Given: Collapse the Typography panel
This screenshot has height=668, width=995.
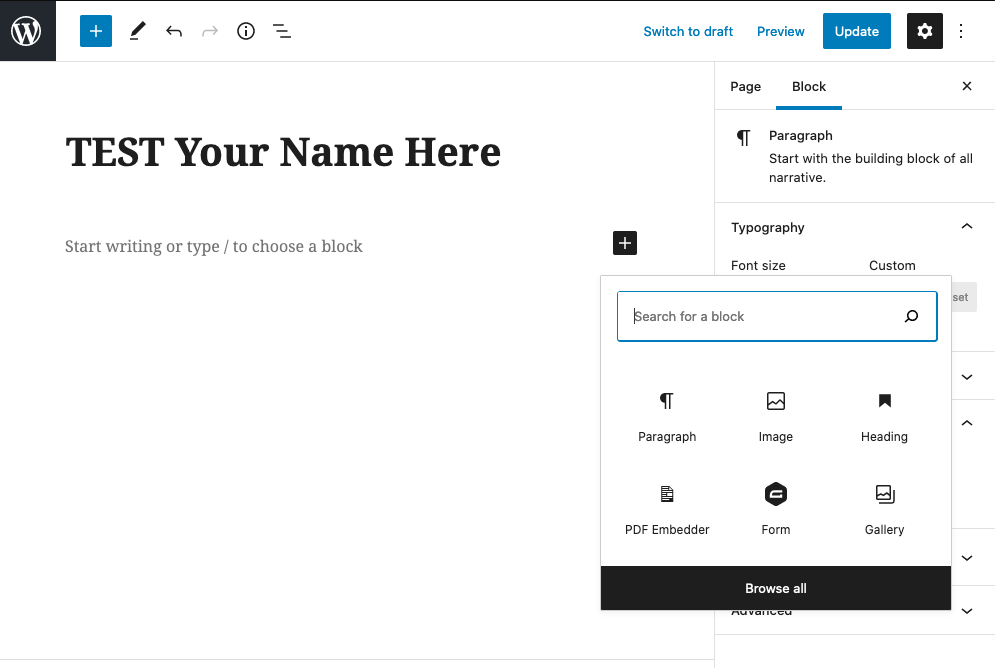Looking at the screenshot, I should [x=966, y=226].
